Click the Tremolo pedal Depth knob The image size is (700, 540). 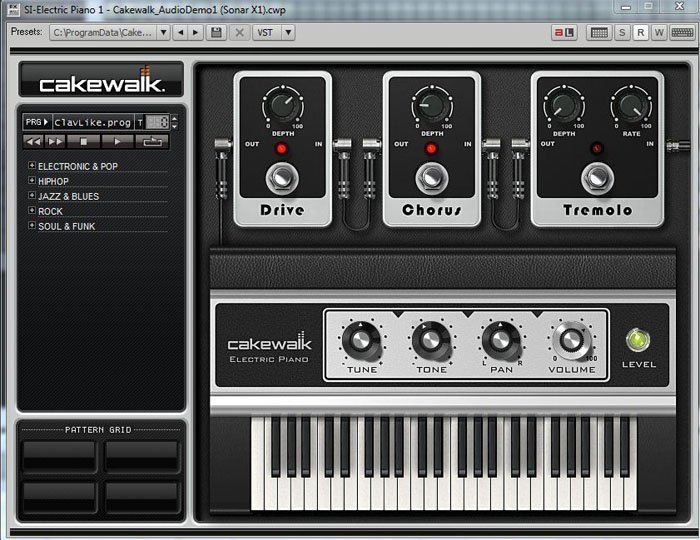coord(564,106)
